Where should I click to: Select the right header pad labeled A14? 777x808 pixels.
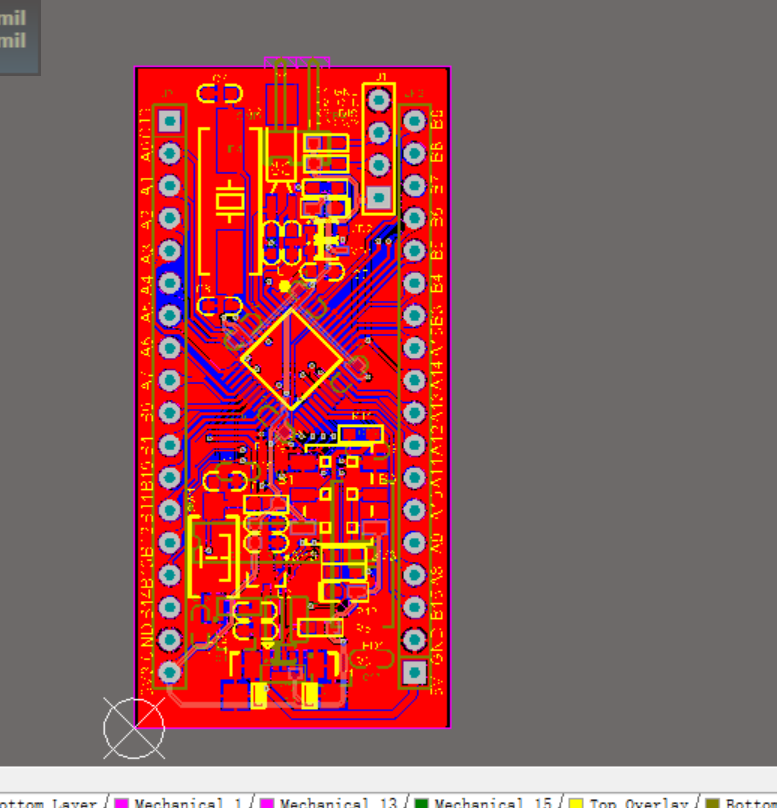click(414, 380)
